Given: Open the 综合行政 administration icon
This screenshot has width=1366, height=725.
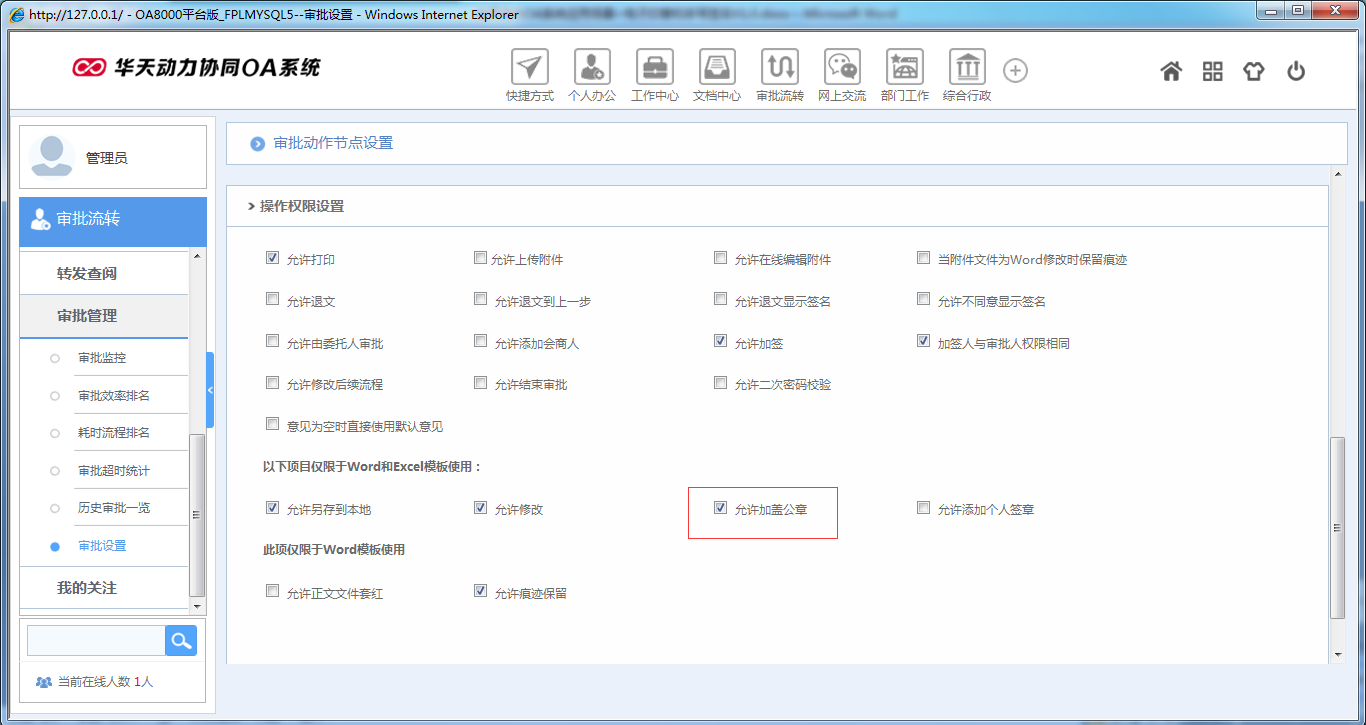Looking at the screenshot, I should pos(966,68).
